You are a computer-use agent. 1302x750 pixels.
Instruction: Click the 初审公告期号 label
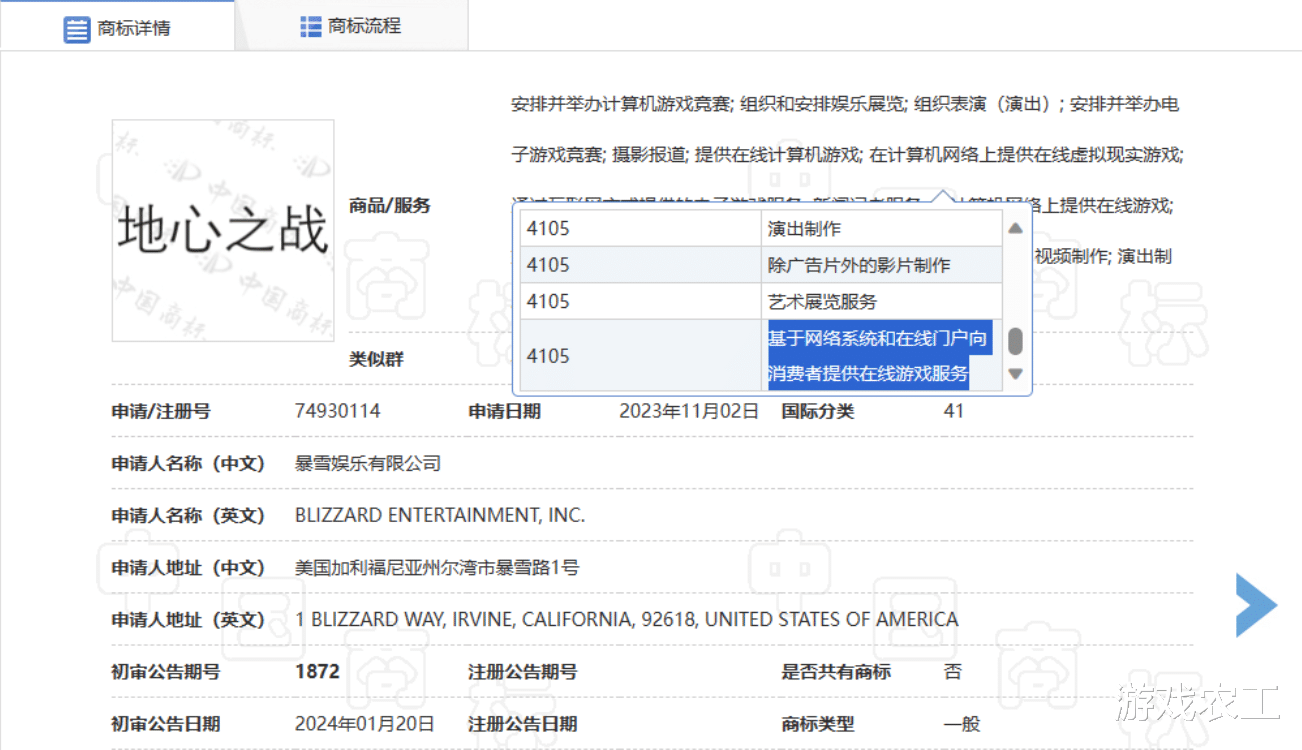click(x=166, y=672)
